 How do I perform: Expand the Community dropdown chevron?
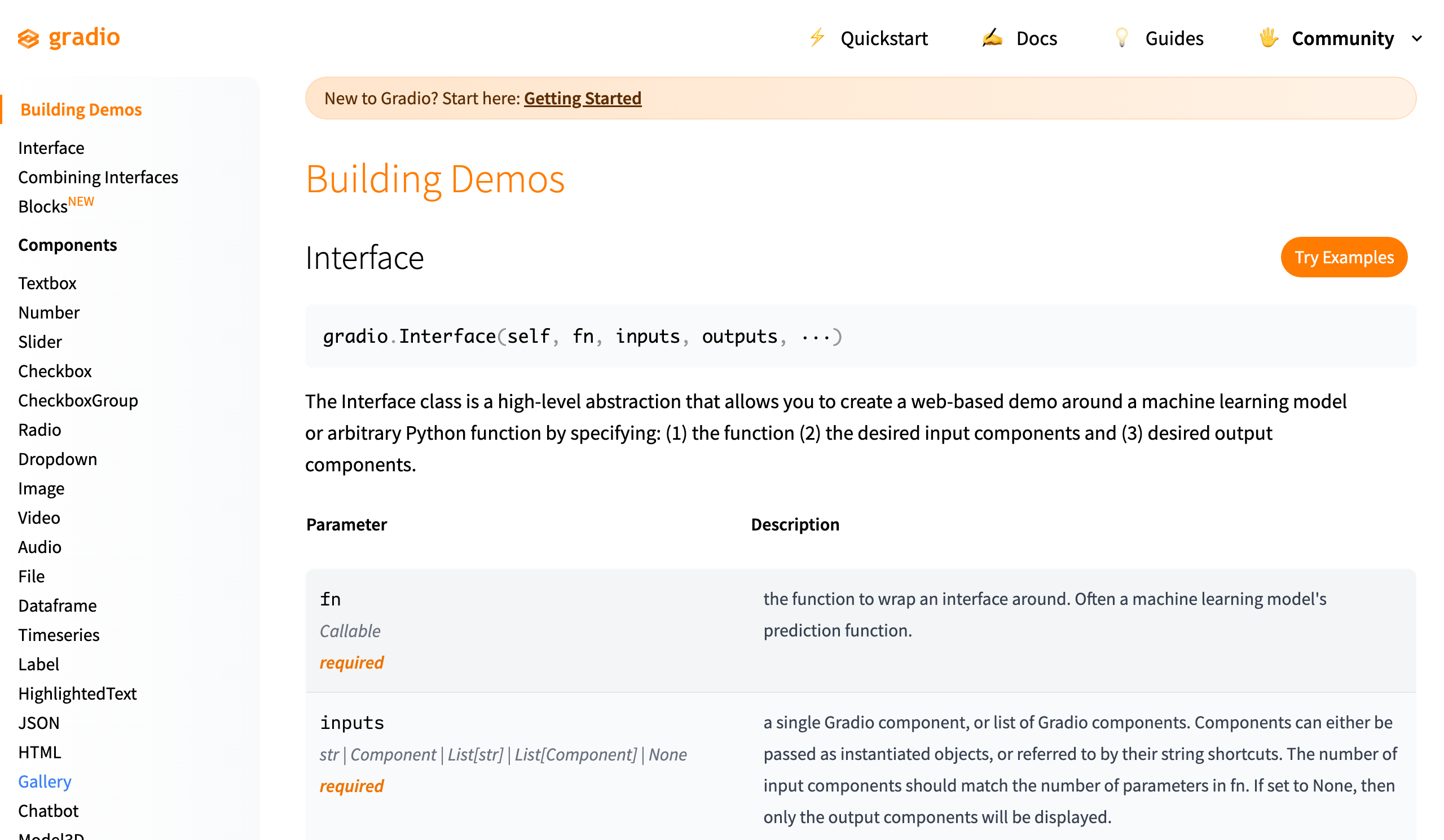[x=1417, y=39]
